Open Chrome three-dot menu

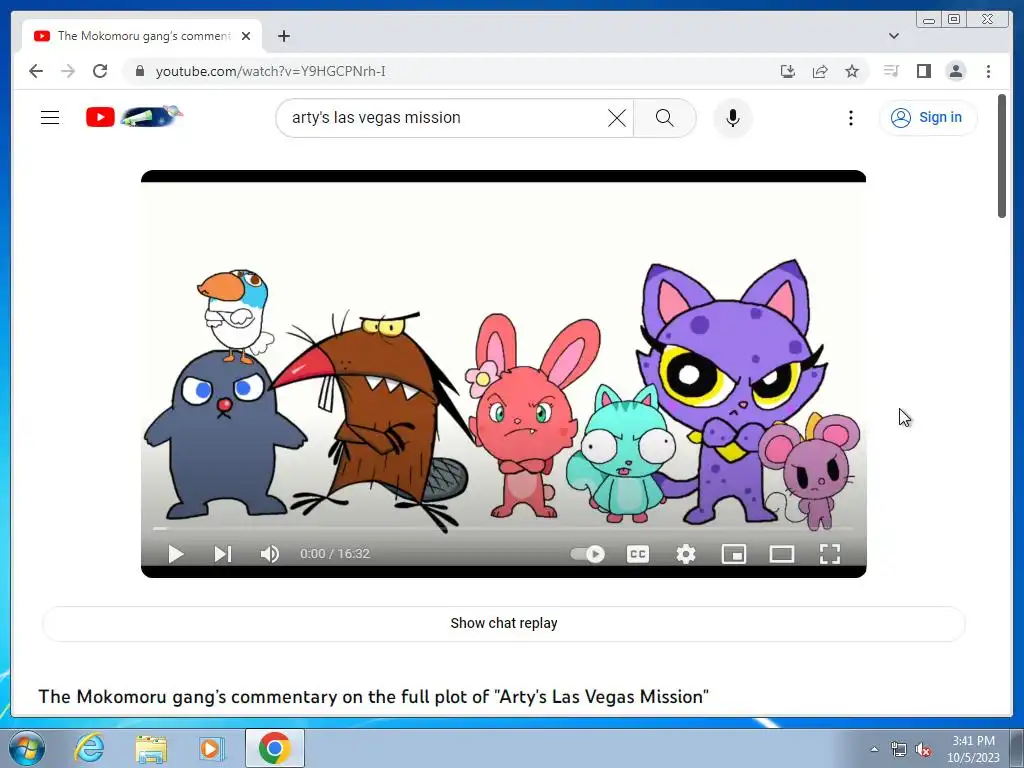click(x=988, y=71)
